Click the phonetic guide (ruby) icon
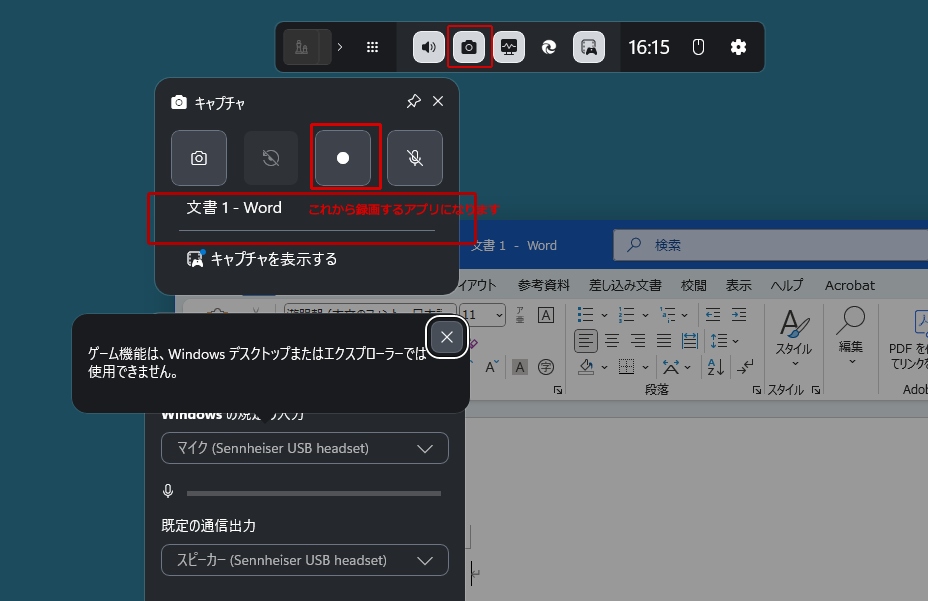The width and height of the screenshot is (928, 601). click(x=520, y=315)
